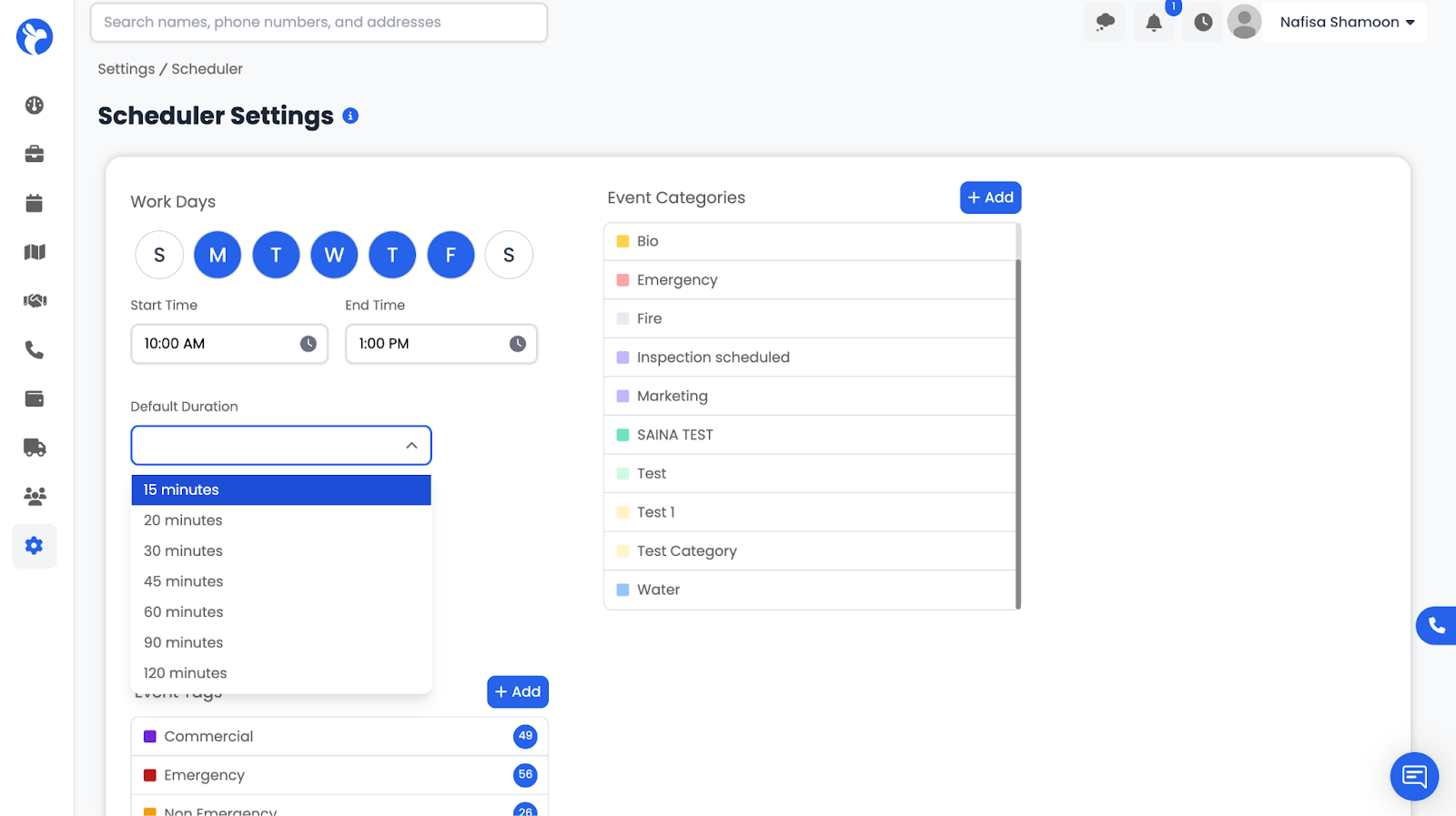This screenshot has height=816, width=1456.
Task: Select 120 minutes option
Action: [281, 673]
